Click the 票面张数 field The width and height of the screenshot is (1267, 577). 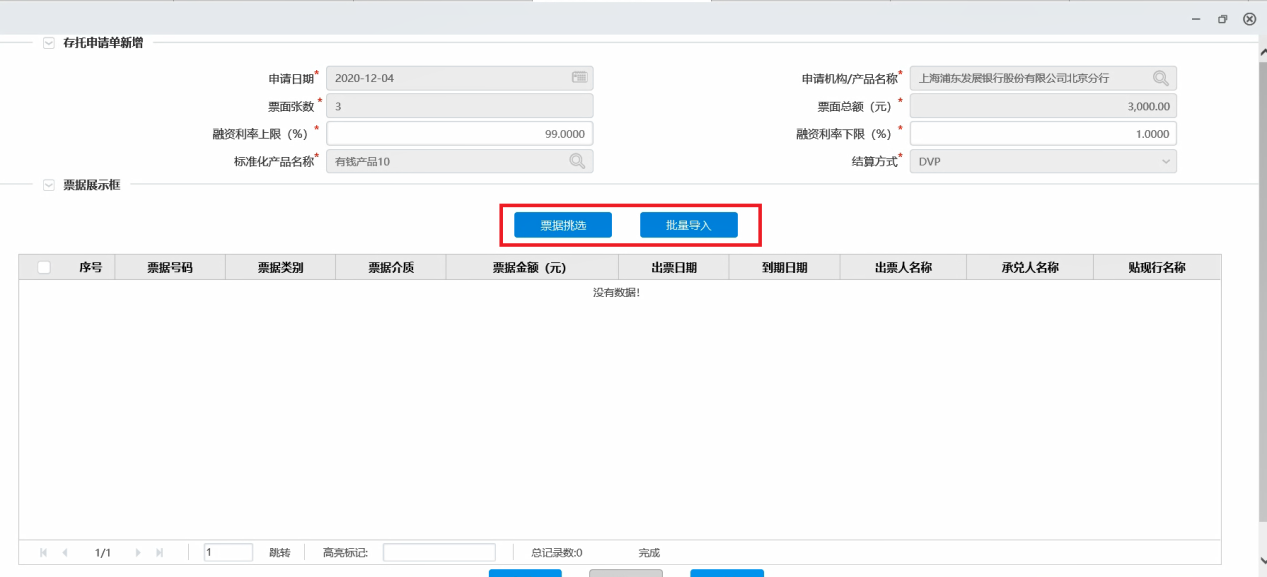pos(460,106)
